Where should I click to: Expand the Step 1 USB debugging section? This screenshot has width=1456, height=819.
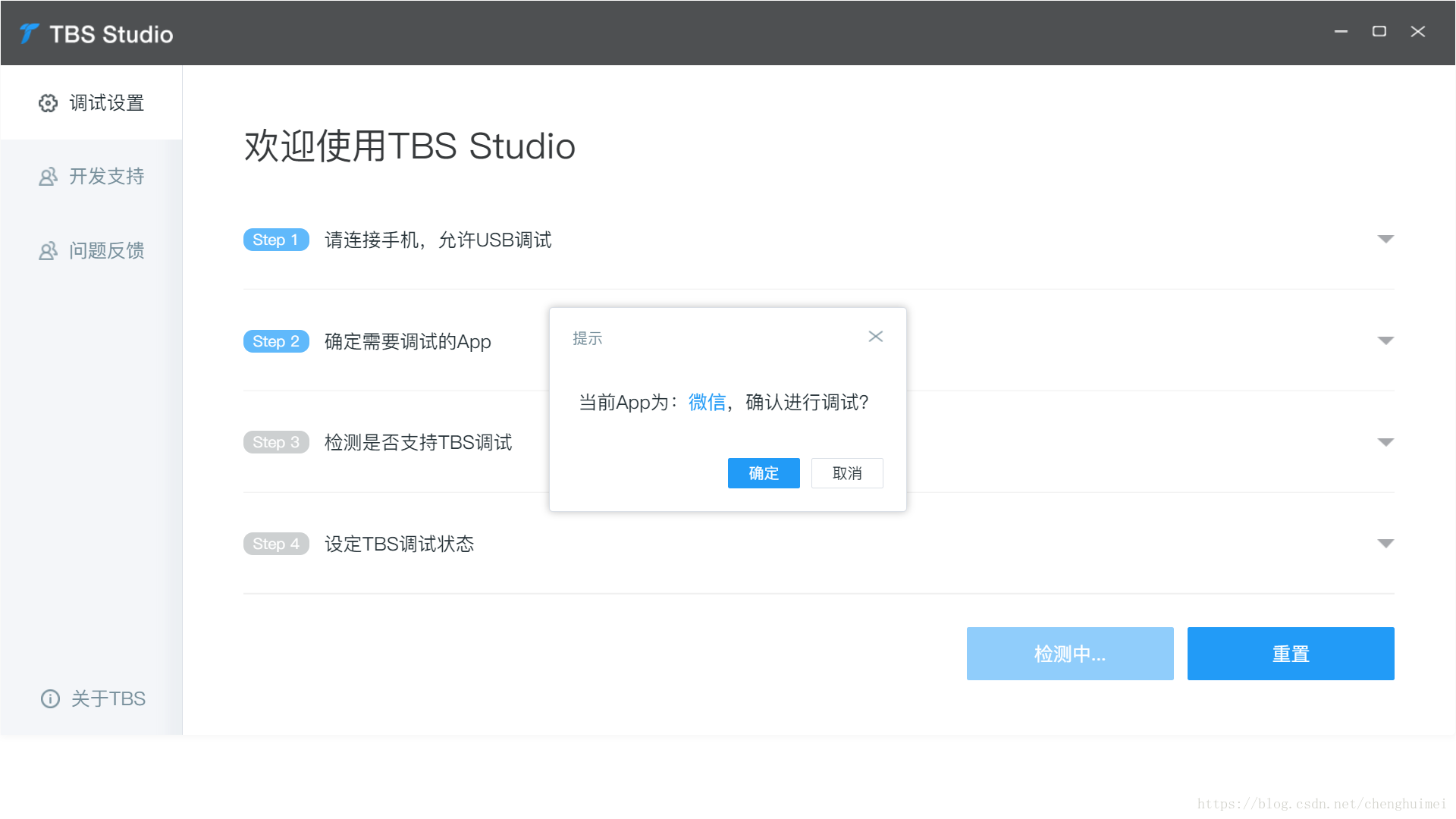coord(1385,239)
